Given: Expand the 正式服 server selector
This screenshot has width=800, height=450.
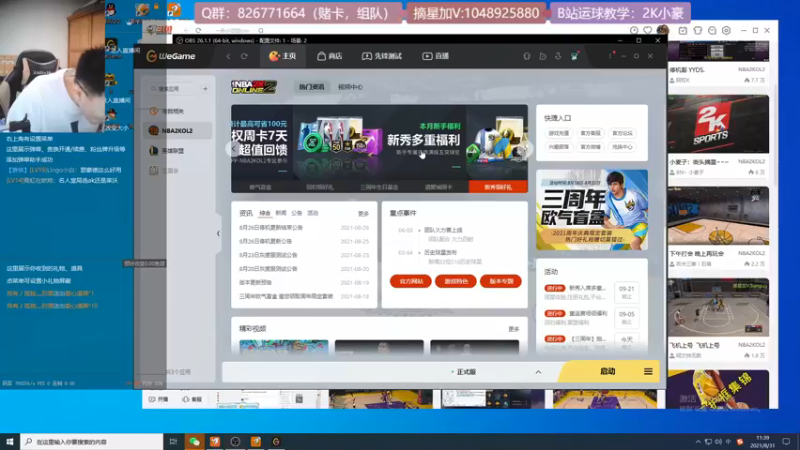Looking at the screenshot, I should pos(538,372).
